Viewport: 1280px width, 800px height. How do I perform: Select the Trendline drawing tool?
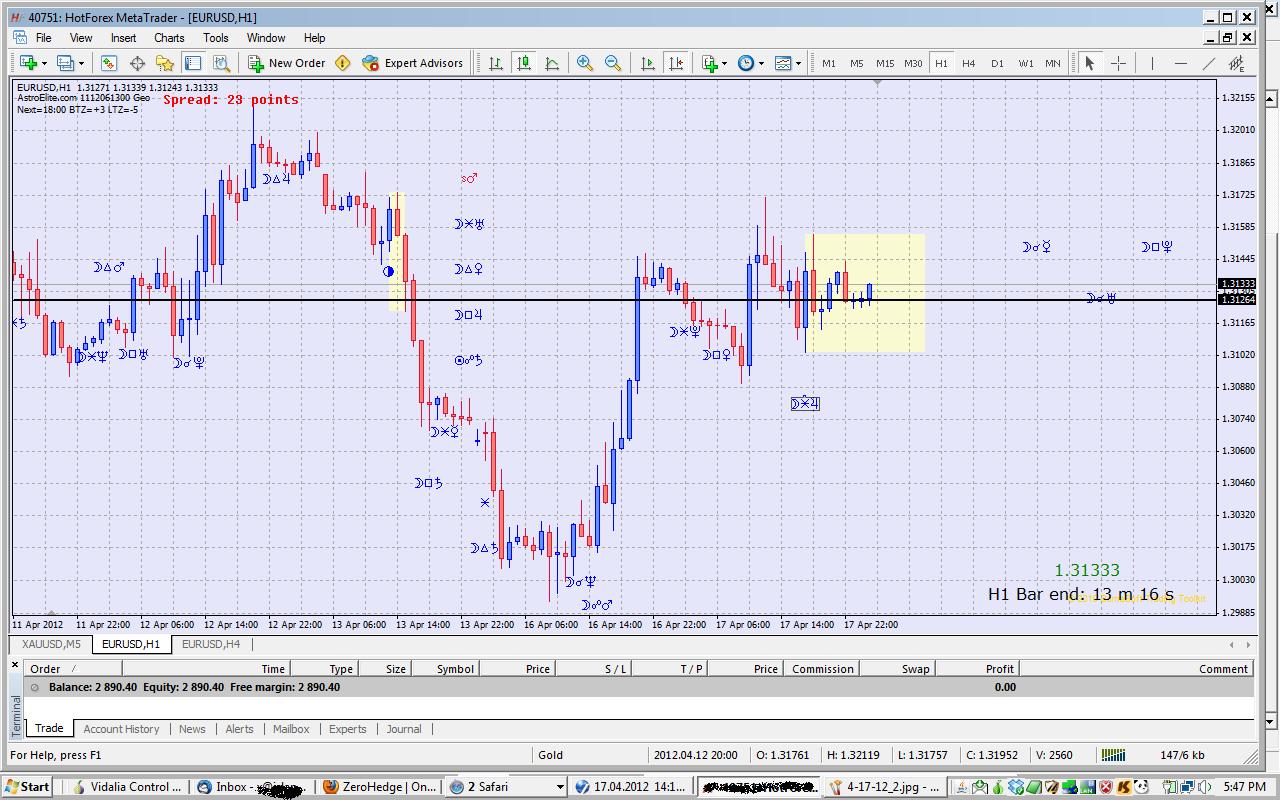pos(1209,63)
